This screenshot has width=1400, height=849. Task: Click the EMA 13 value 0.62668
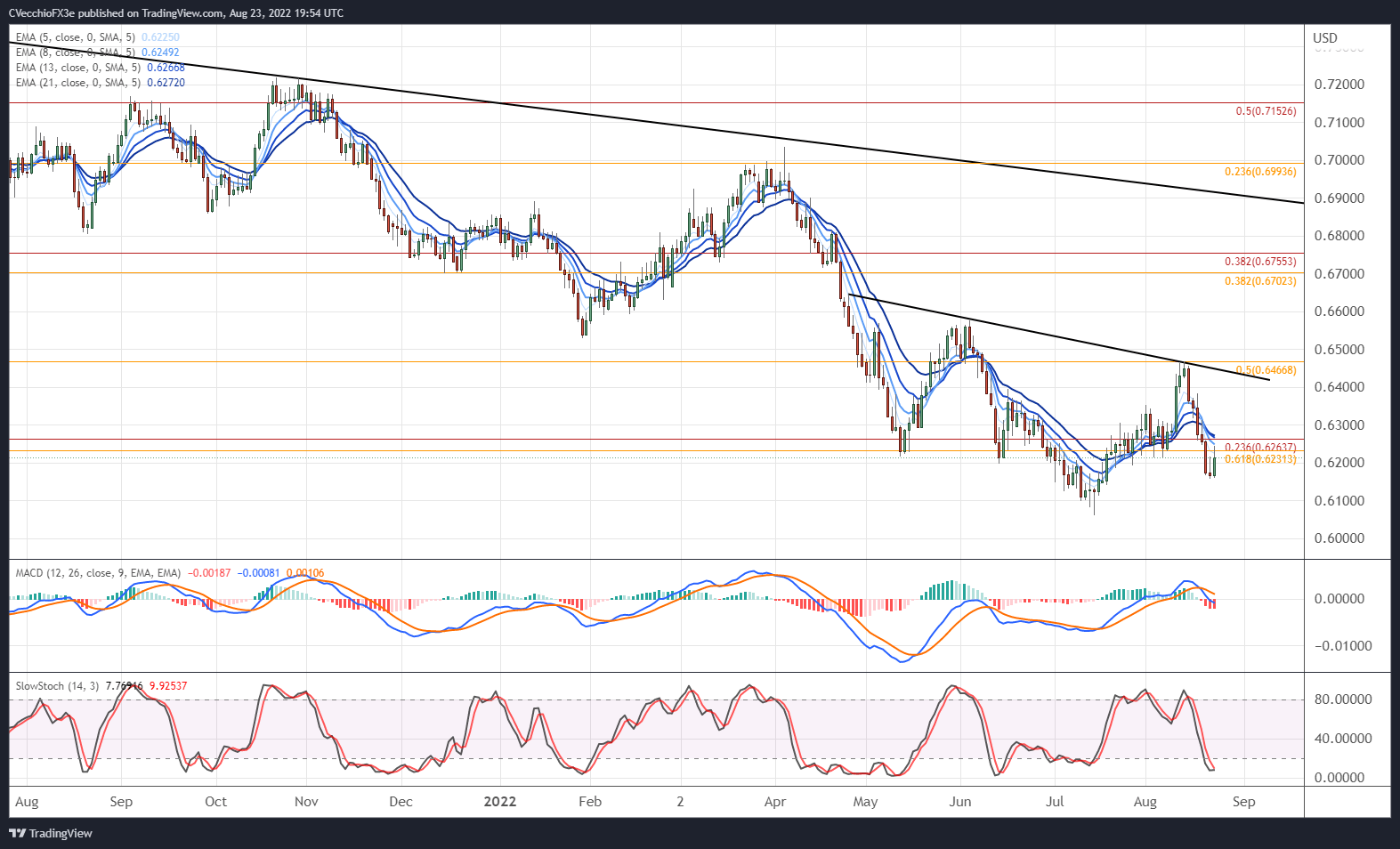166,68
